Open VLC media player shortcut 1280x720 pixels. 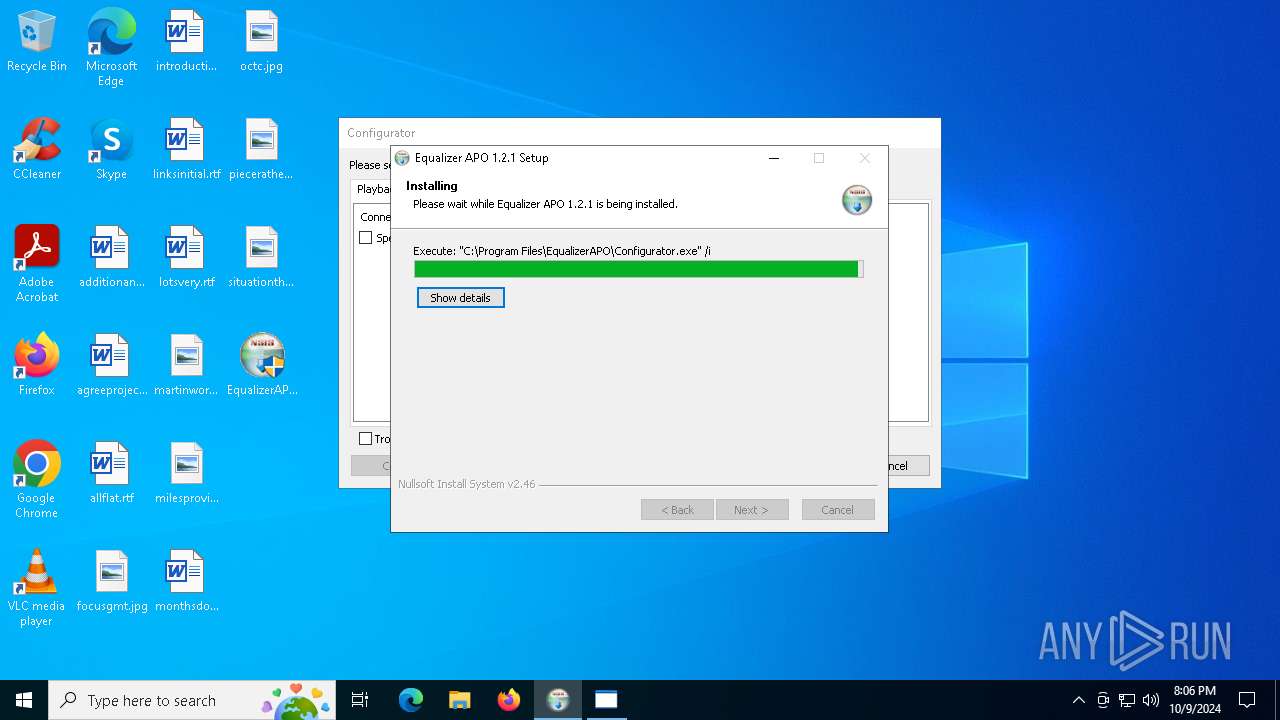37,588
